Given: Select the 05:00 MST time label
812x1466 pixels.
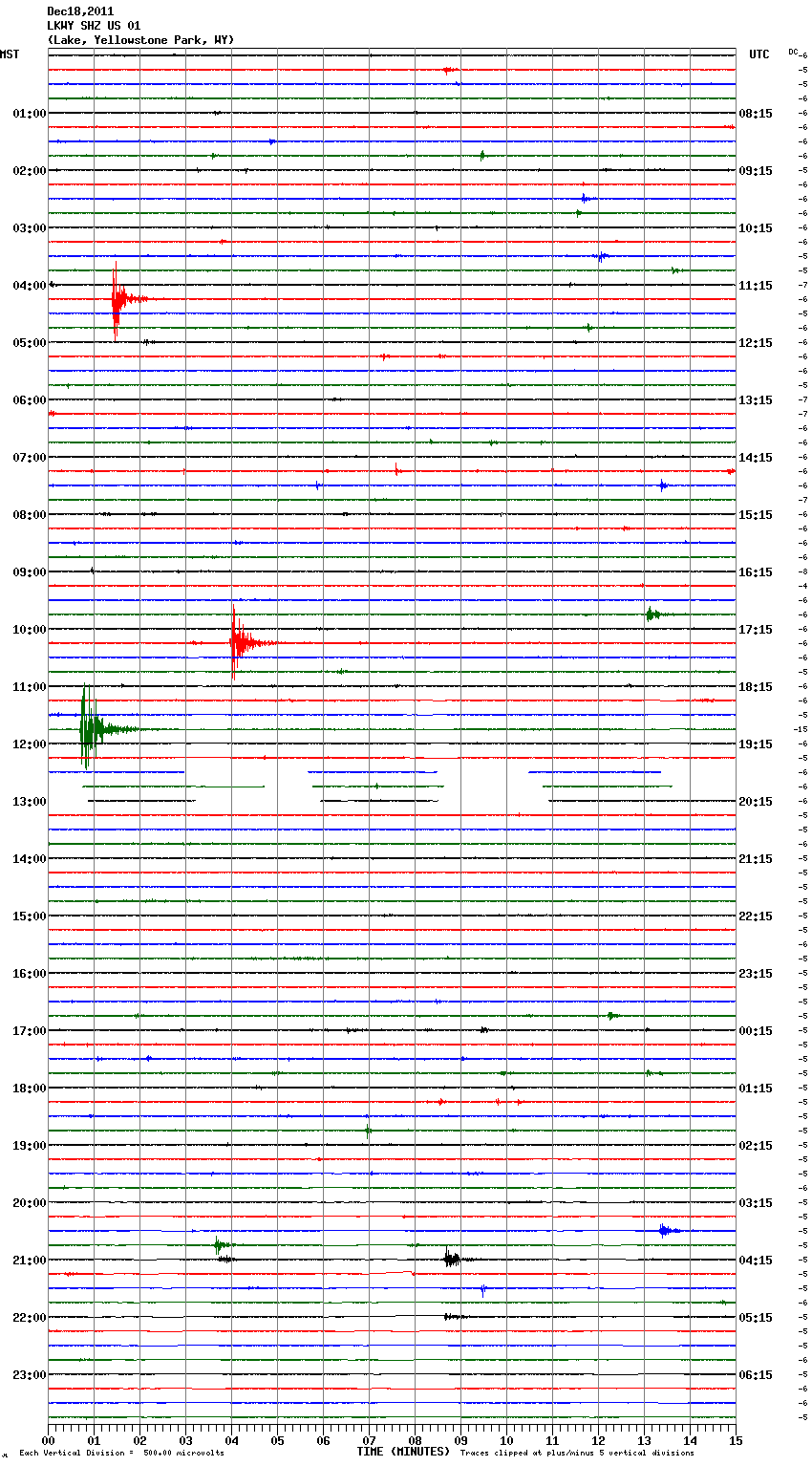Looking at the screenshot, I should pos(29,343).
